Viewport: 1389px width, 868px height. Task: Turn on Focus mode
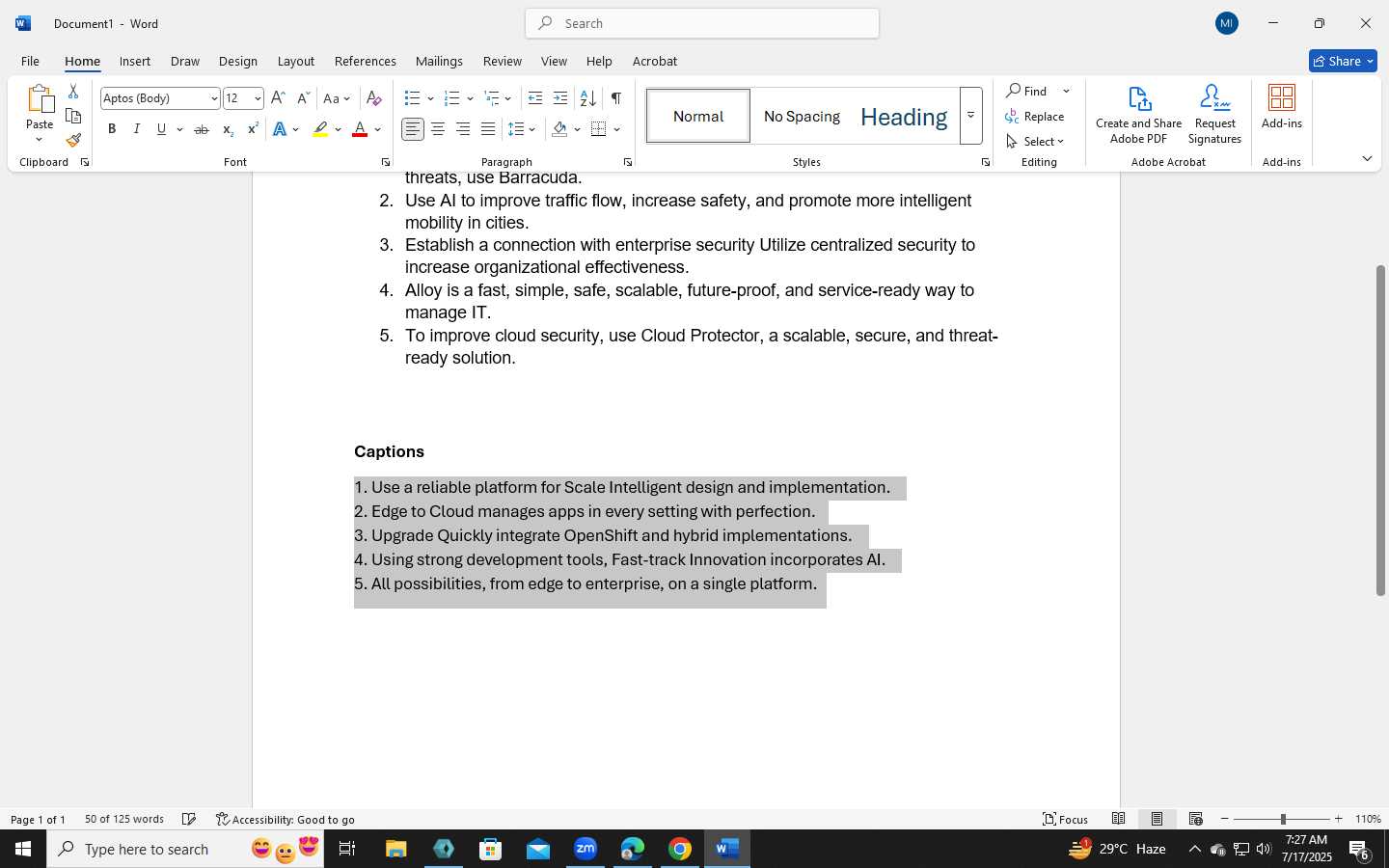1066,819
